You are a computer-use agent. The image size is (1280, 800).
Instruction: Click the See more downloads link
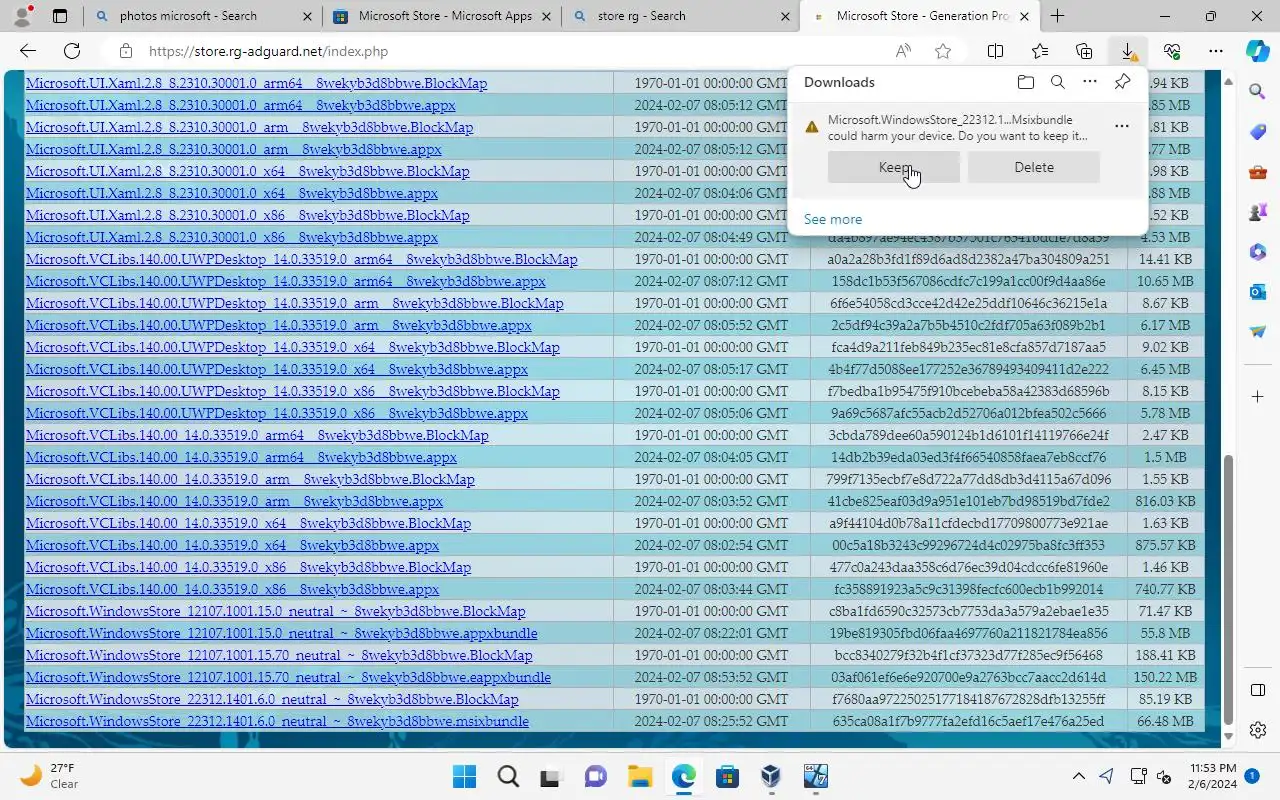click(832, 219)
